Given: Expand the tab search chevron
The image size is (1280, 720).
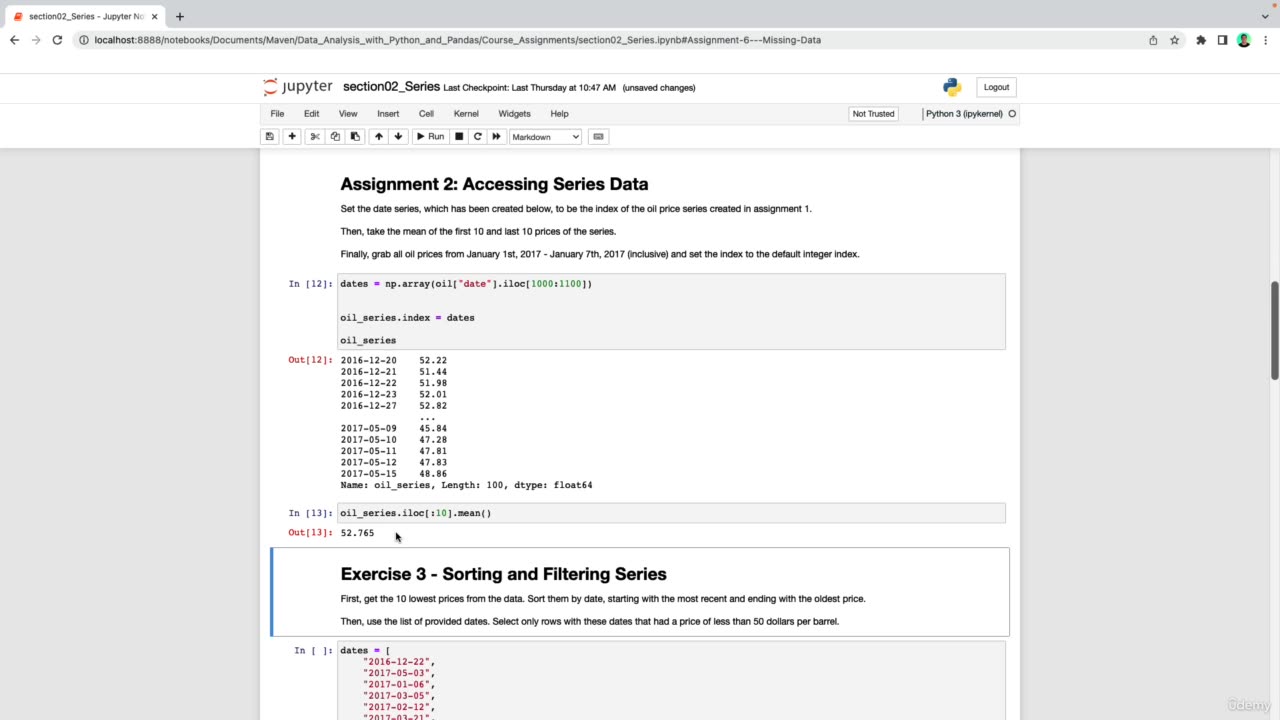Looking at the screenshot, I should [1265, 16].
